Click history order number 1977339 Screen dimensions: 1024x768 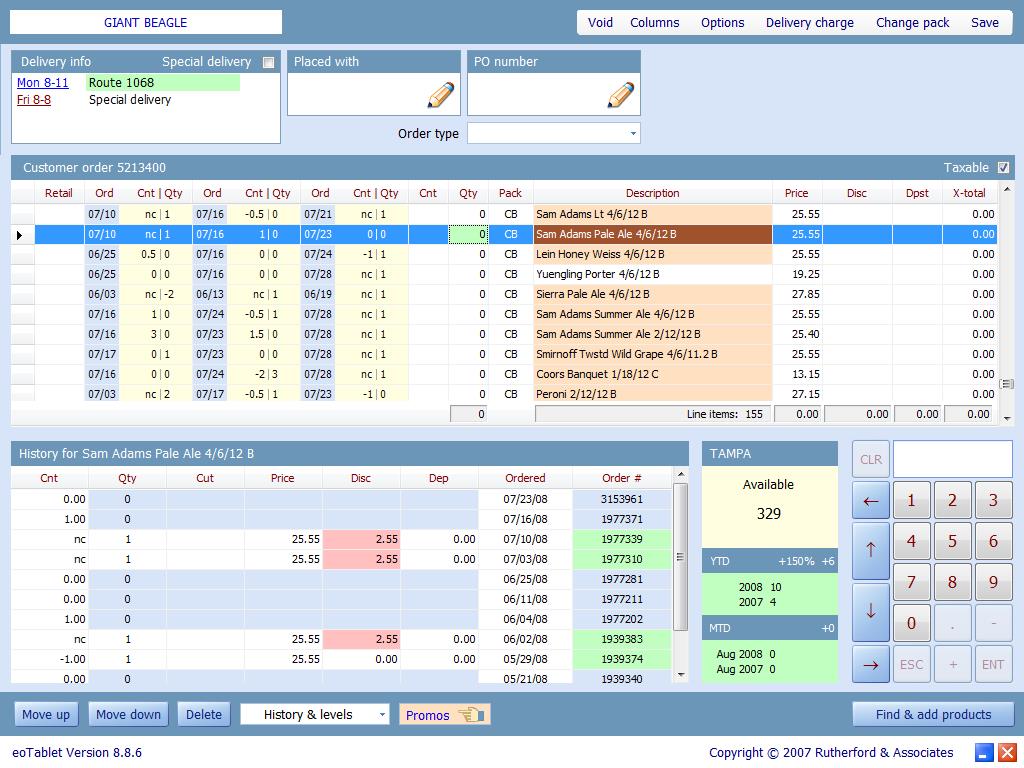[622, 539]
